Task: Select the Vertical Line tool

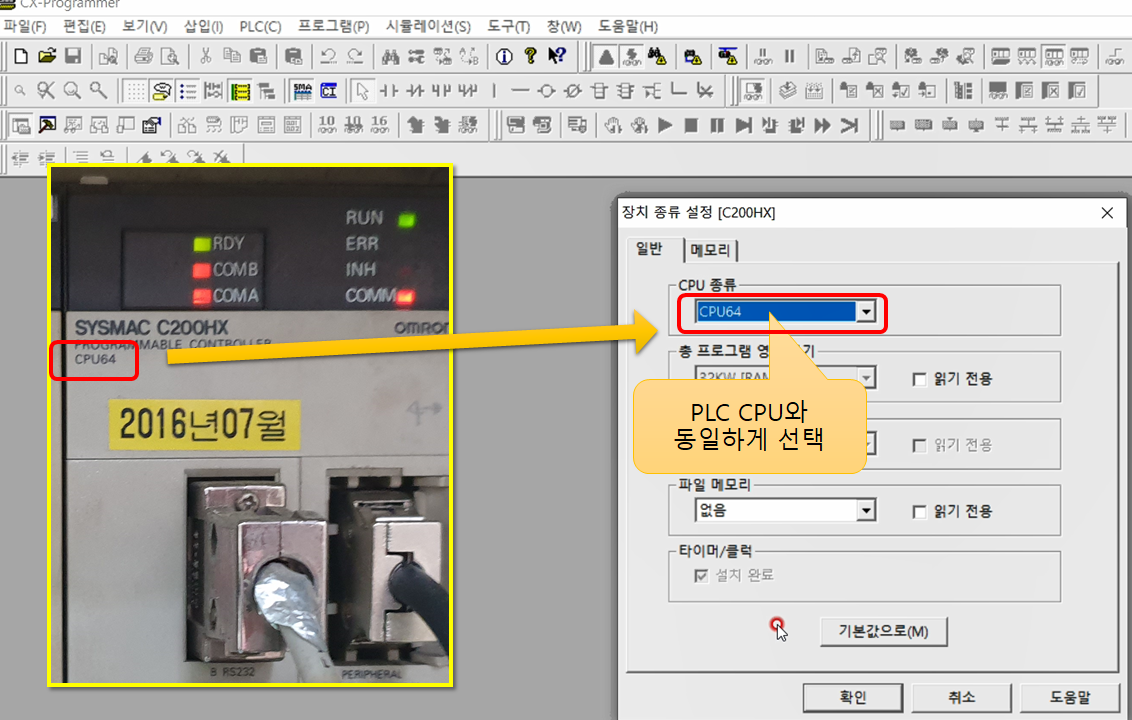Action: click(494, 91)
